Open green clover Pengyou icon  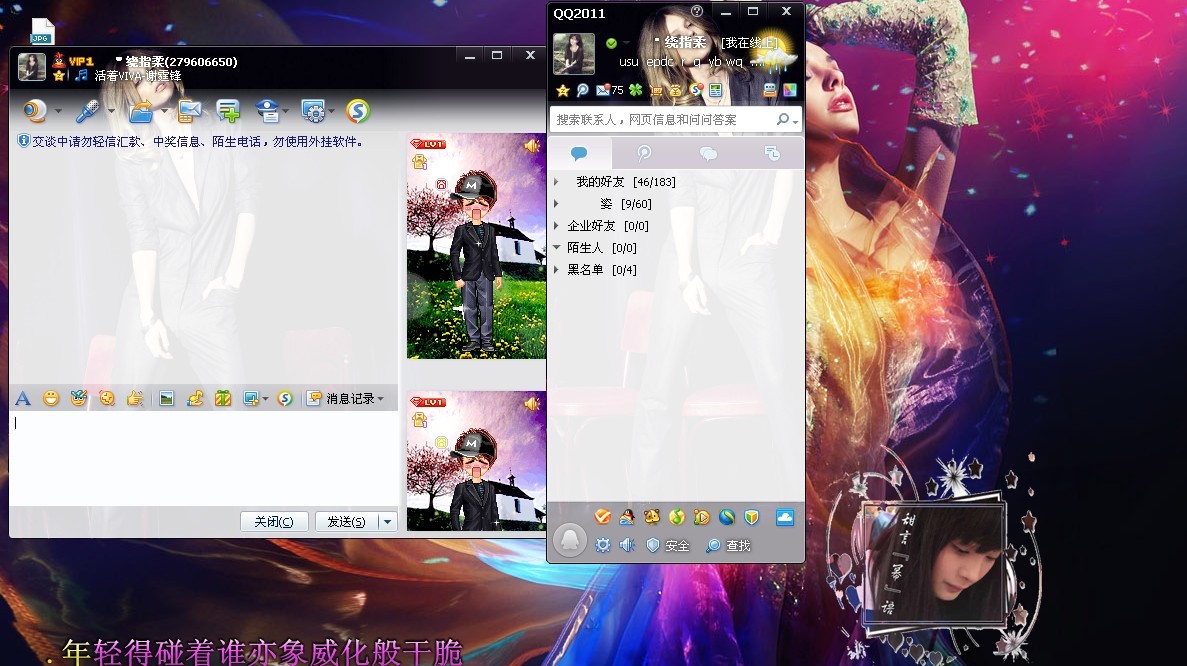[636, 91]
